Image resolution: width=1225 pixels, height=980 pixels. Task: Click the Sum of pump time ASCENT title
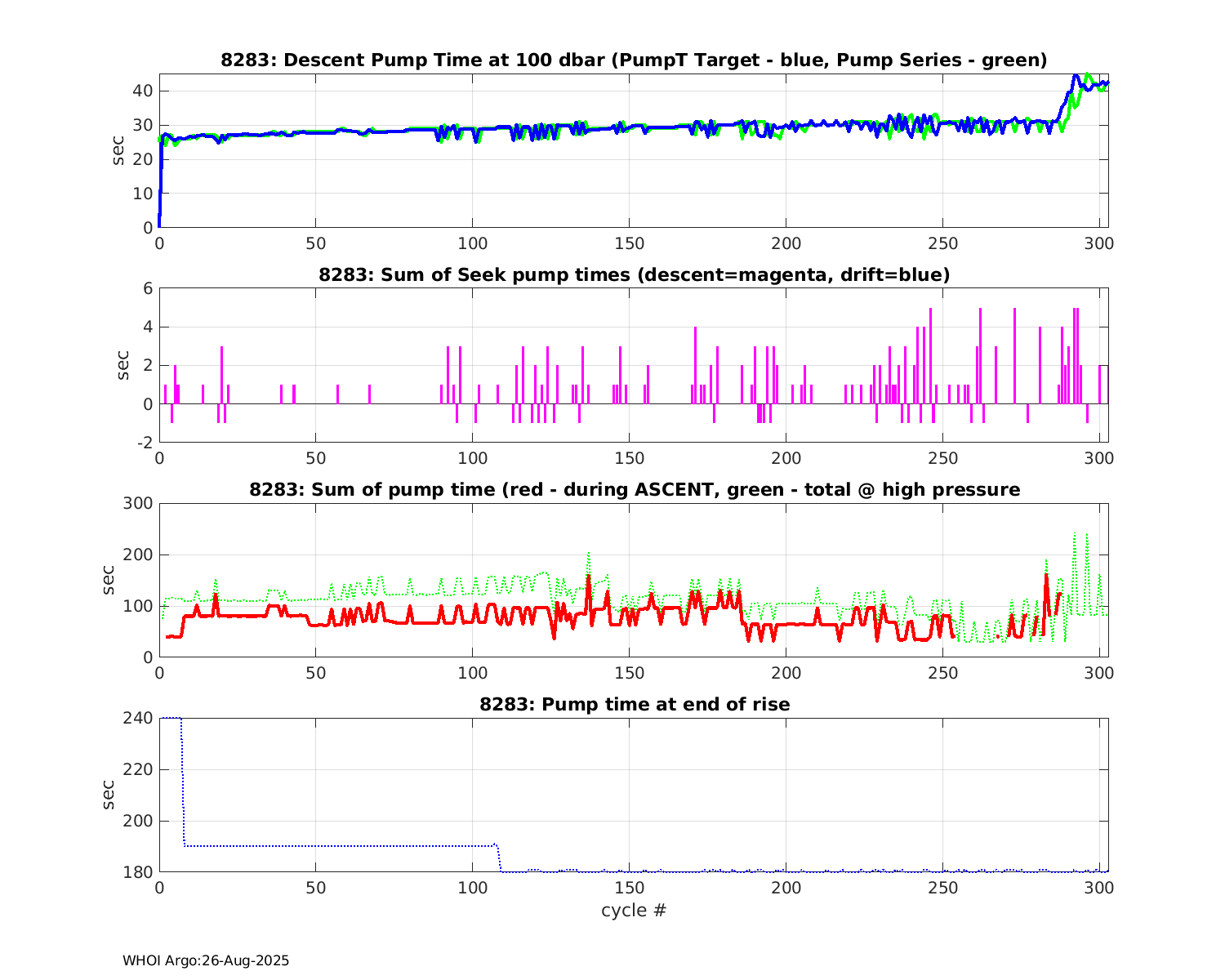point(634,490)
